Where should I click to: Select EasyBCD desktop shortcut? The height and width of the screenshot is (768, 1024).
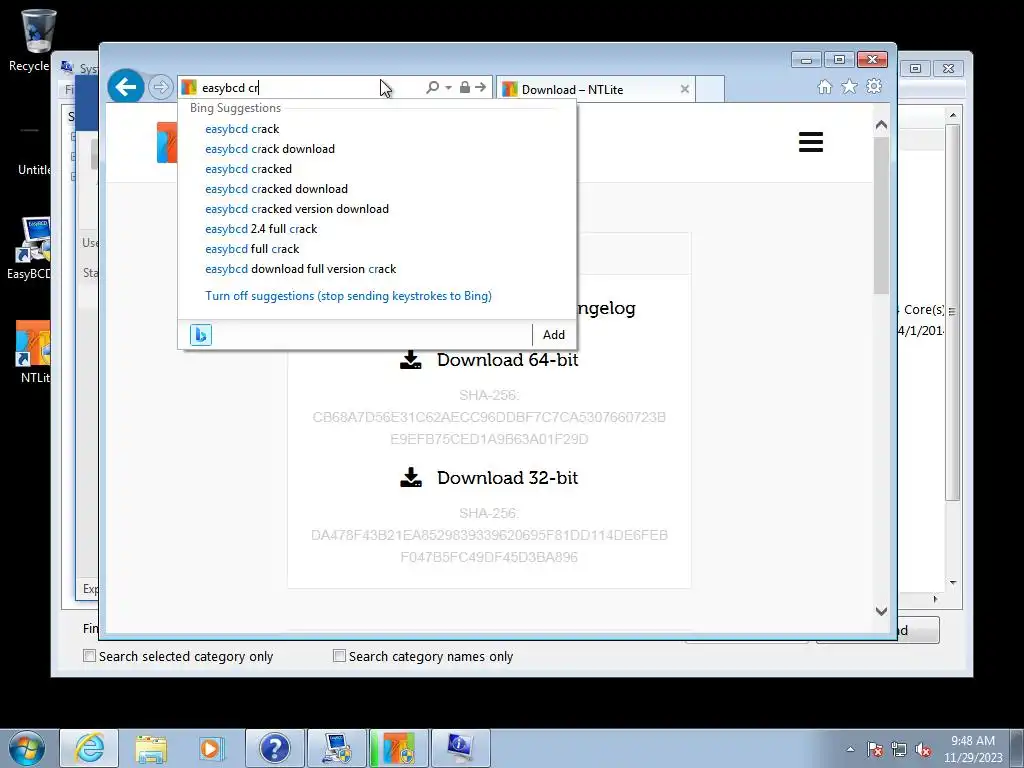pos(31,248)
